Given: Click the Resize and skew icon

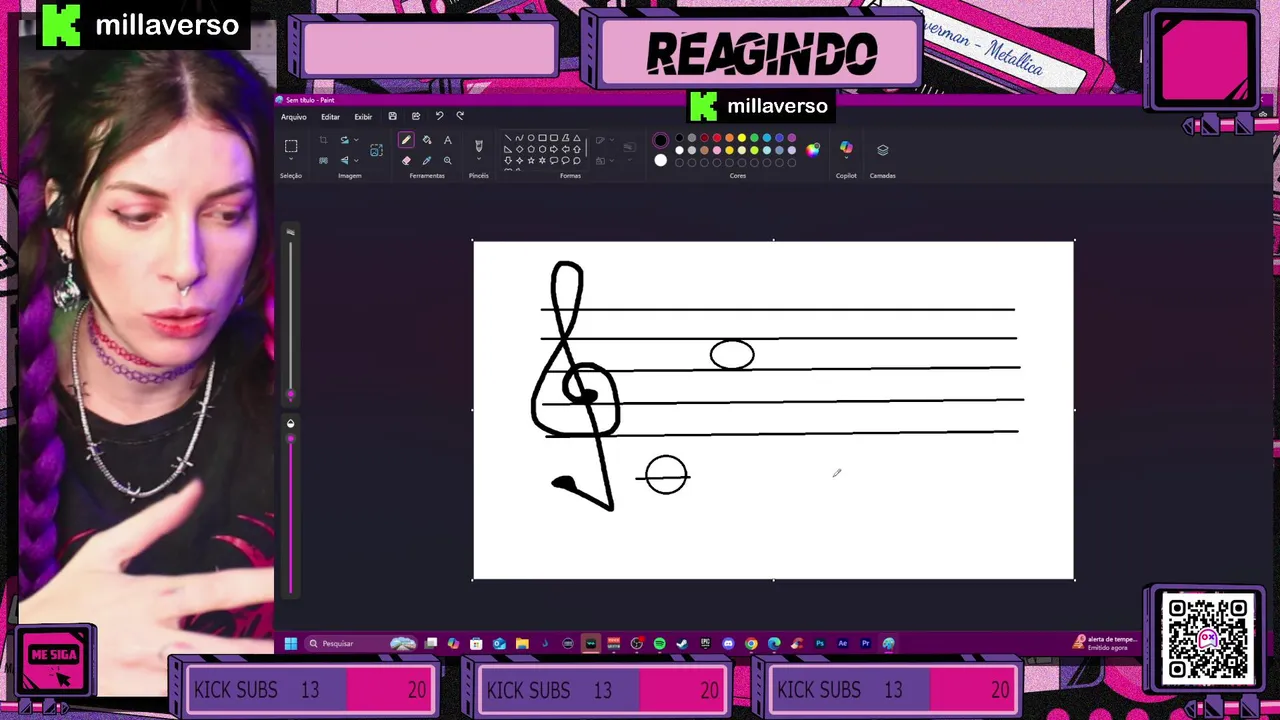Looking at the screenshot, I should pyautogui.click(x=376, y=150).
